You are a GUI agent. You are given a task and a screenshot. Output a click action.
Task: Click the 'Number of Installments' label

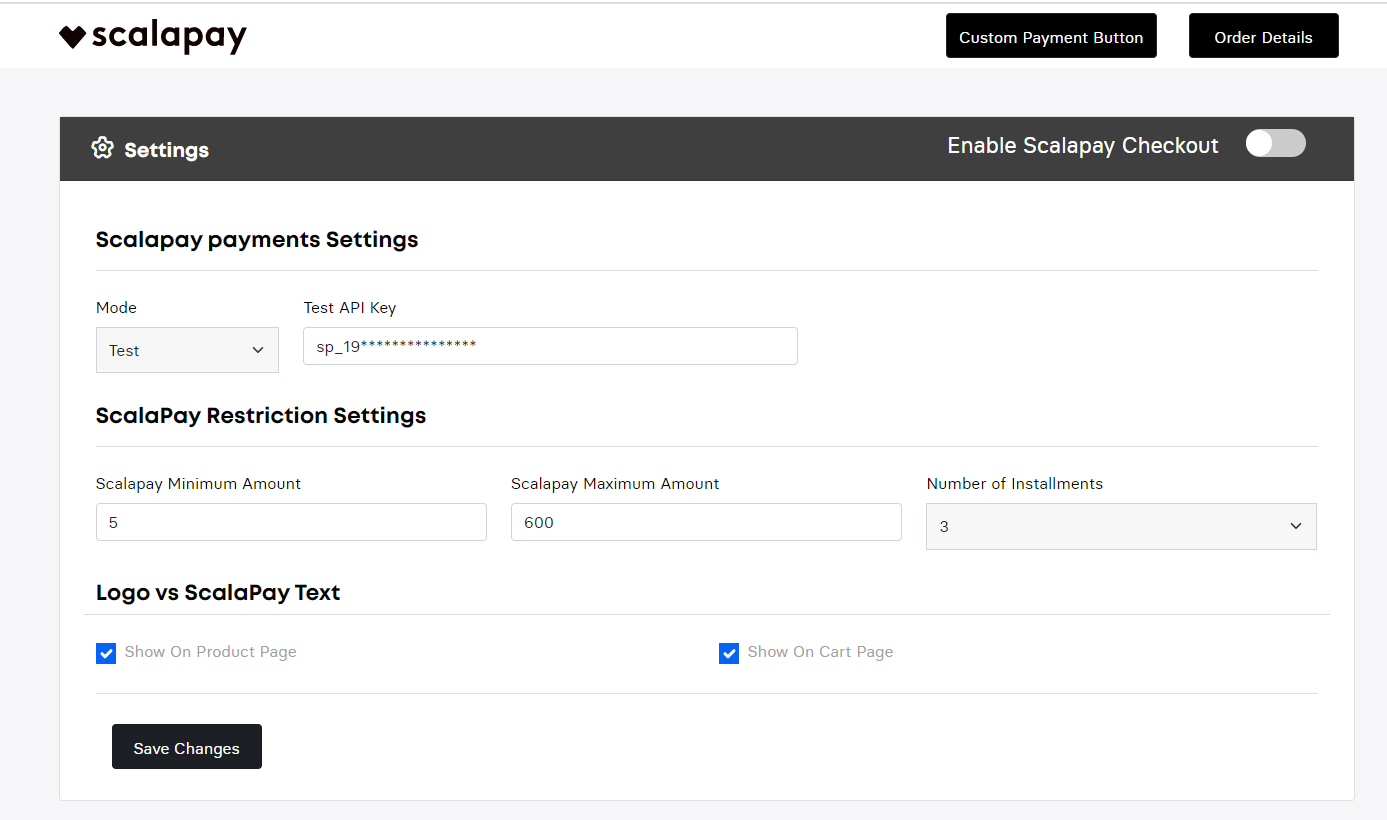pos(1015,484)
